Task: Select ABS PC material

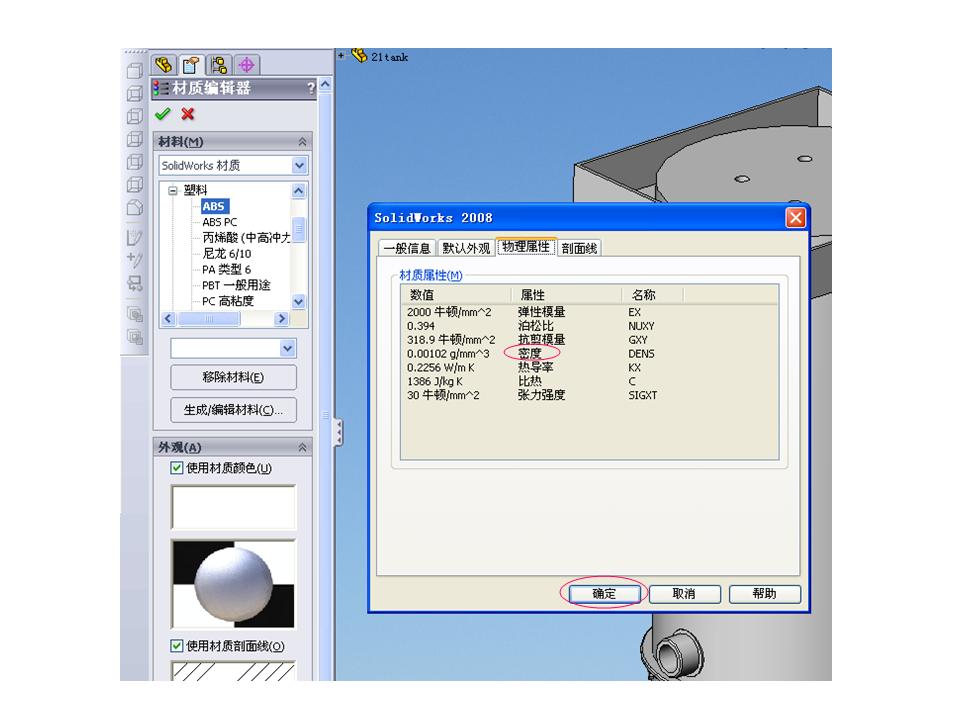Action: pos(220,222)
